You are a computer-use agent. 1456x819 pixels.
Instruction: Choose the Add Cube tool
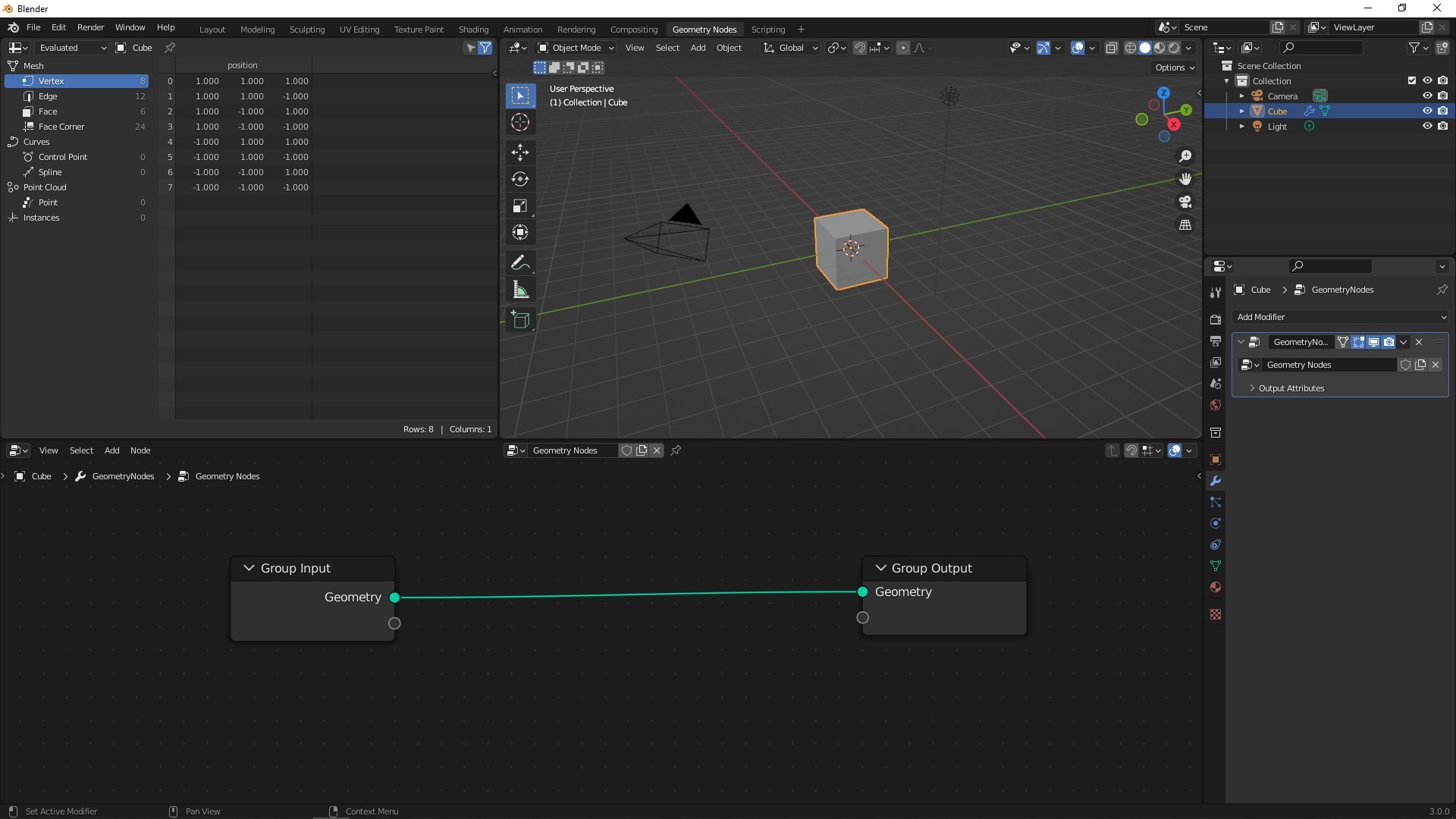[520, 320]
